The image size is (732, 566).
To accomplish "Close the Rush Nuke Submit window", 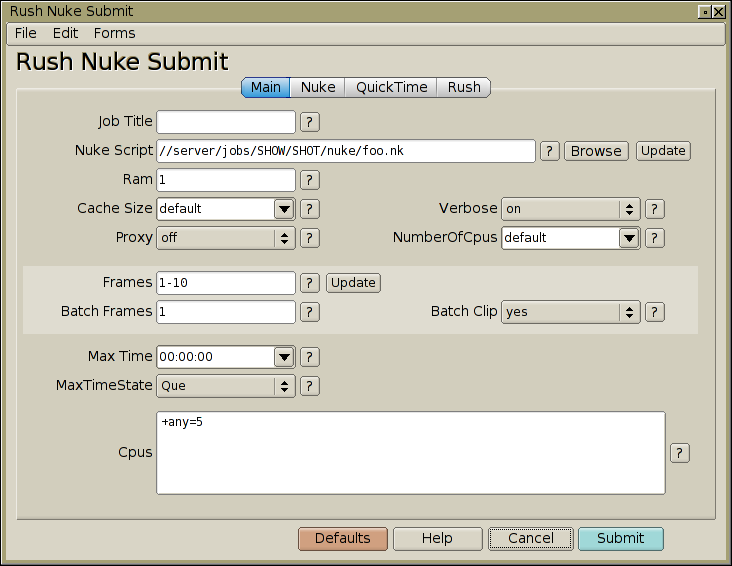I will [719, 12].
